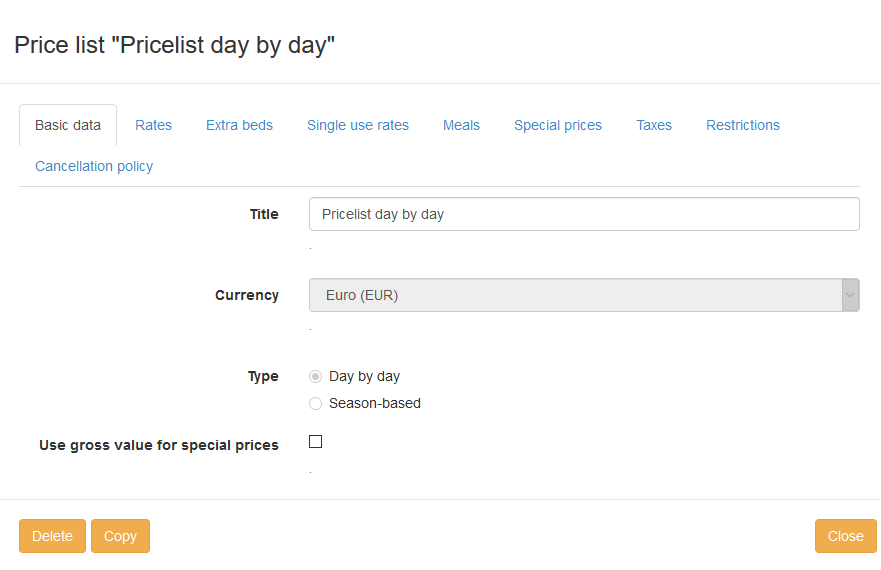Enable gross value for special prices
The height and width of the screenshot is (570, 881).
(x=316, y=442)
